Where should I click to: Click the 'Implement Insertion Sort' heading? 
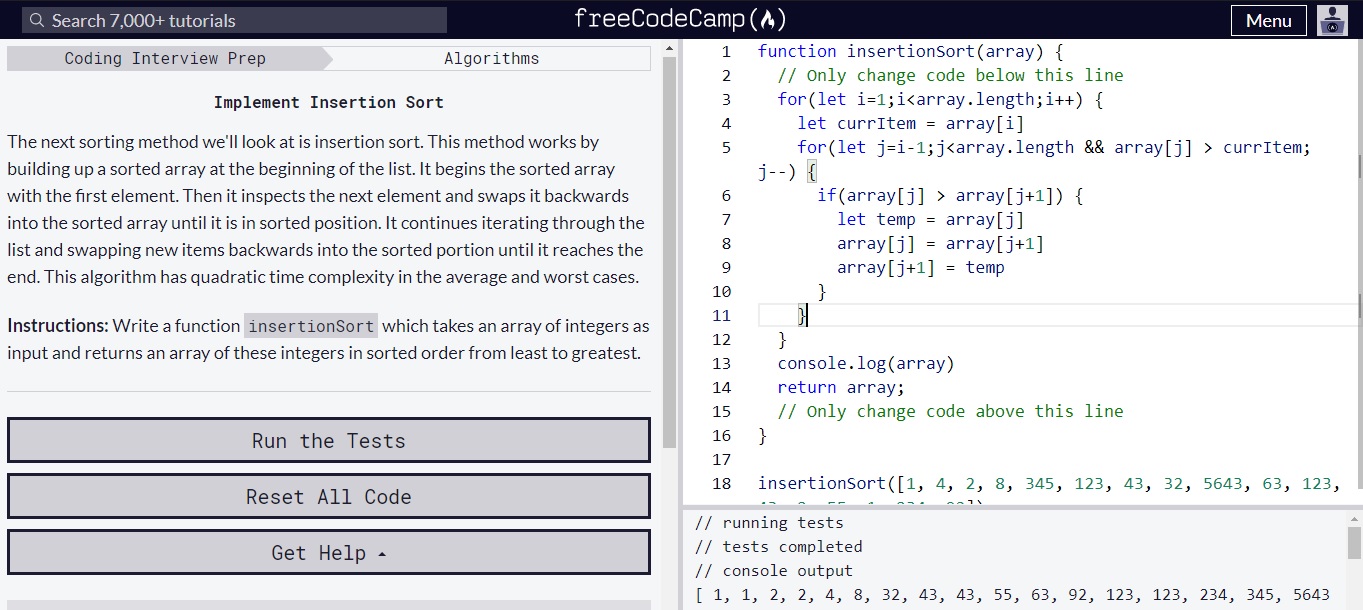tap(328, 102)
